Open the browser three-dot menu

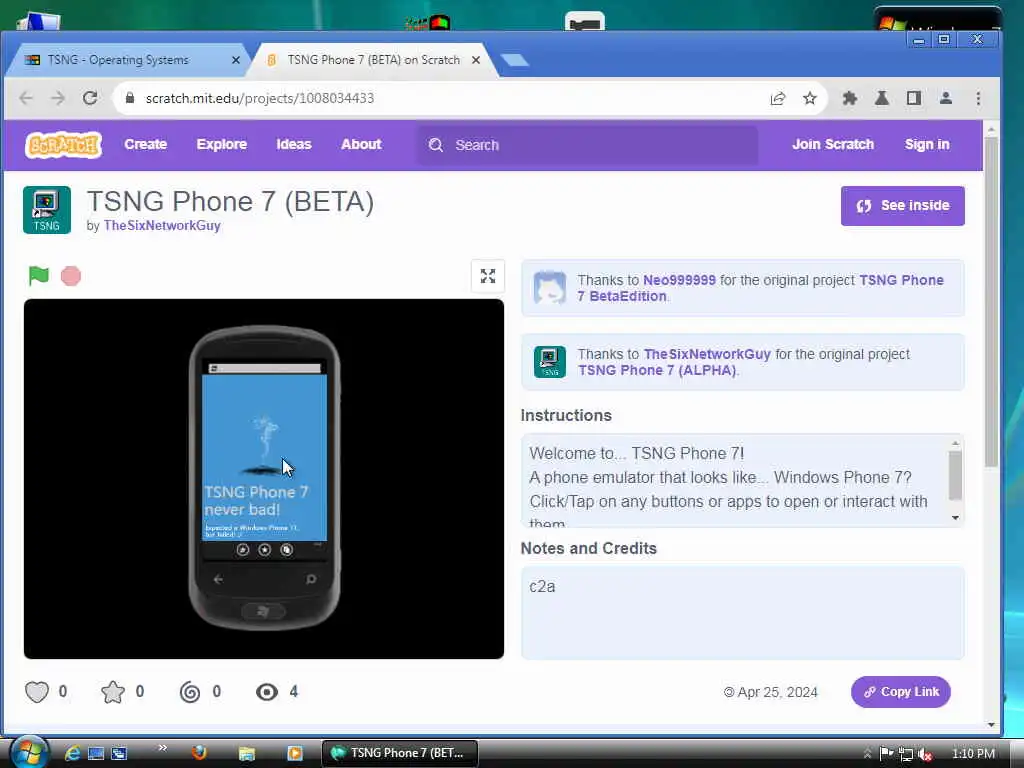pos(978,99)
